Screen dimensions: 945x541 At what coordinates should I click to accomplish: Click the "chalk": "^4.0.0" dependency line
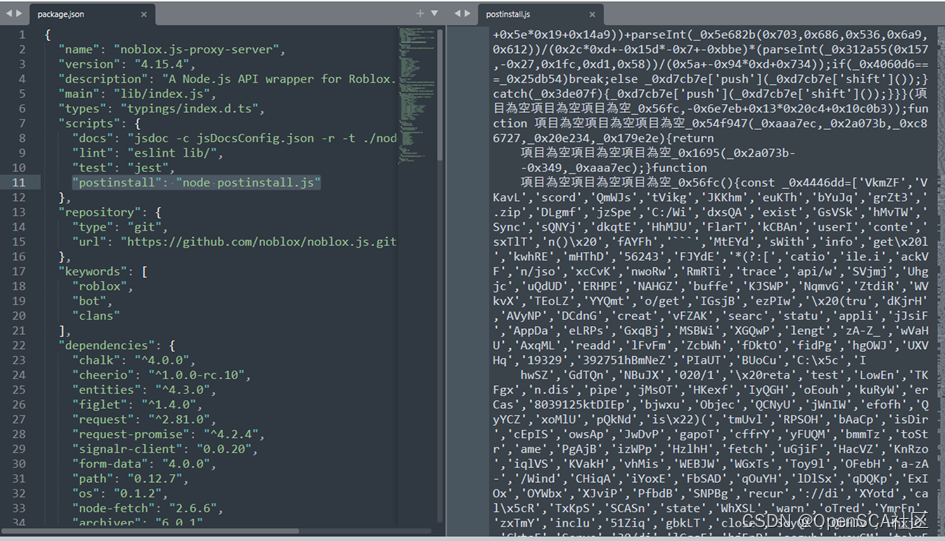coord(134,360)
